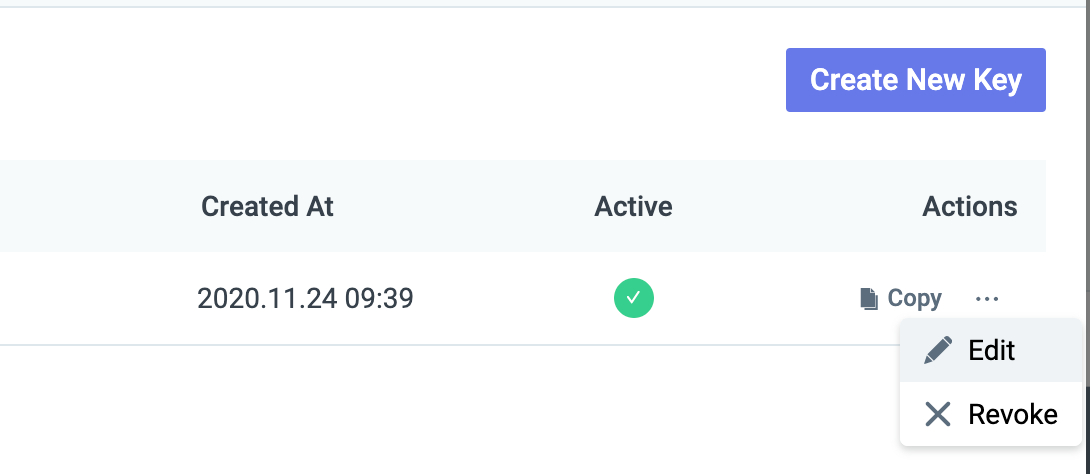Select the 2020.11.24 09:39 timestamp cell
This screenshot has width=1090, height=474.
(305, 298)
